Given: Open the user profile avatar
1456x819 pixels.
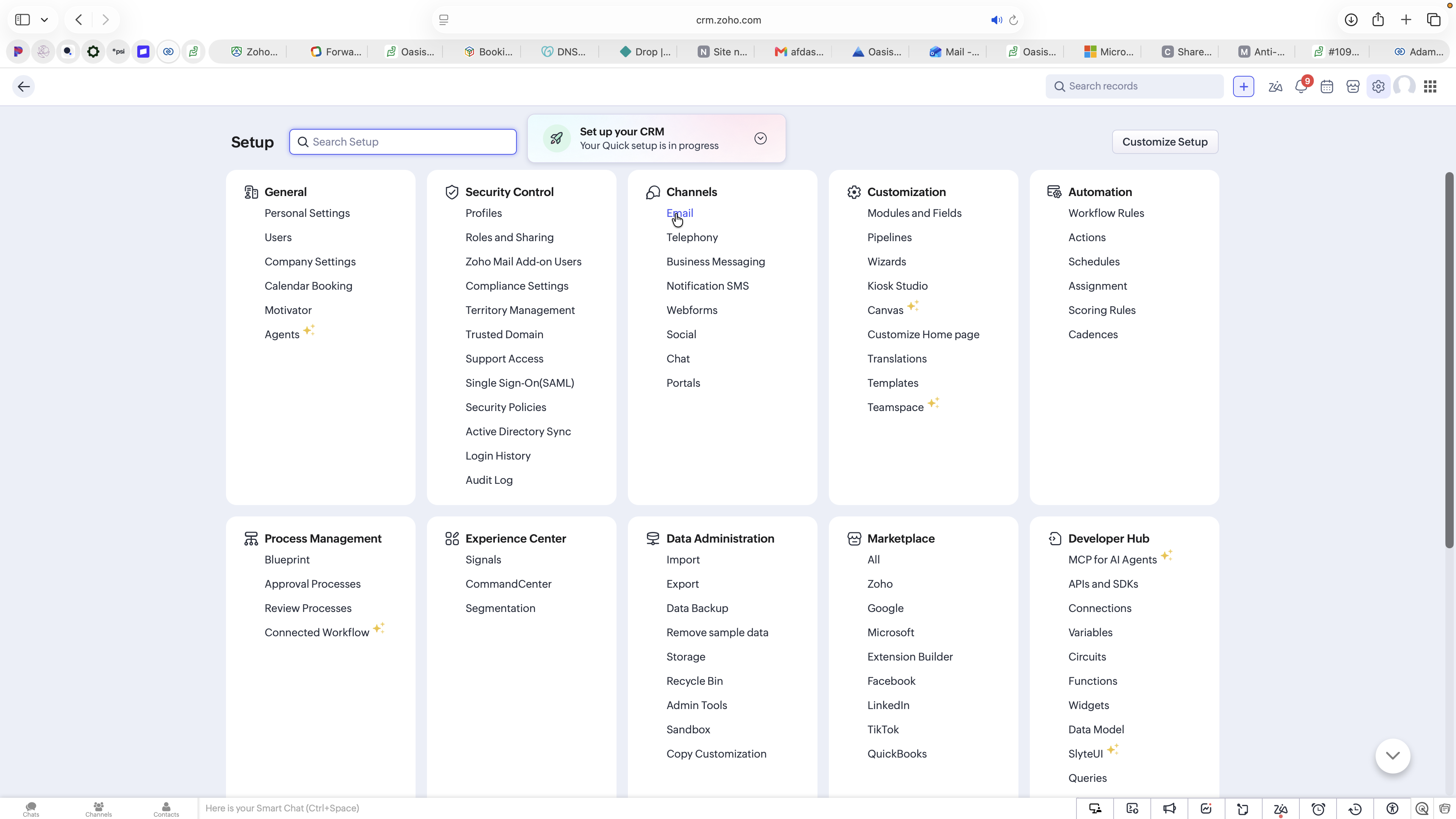Looking at the screenshot, I should click(x=1404, y=86).
